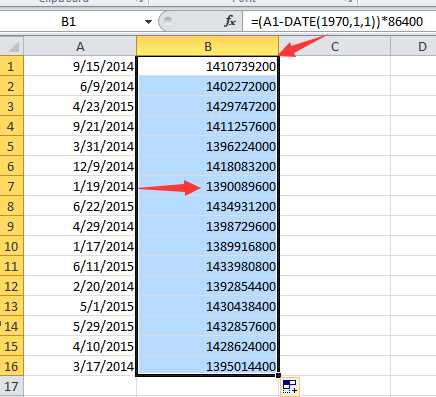Select row 9 header

point(12,226)
